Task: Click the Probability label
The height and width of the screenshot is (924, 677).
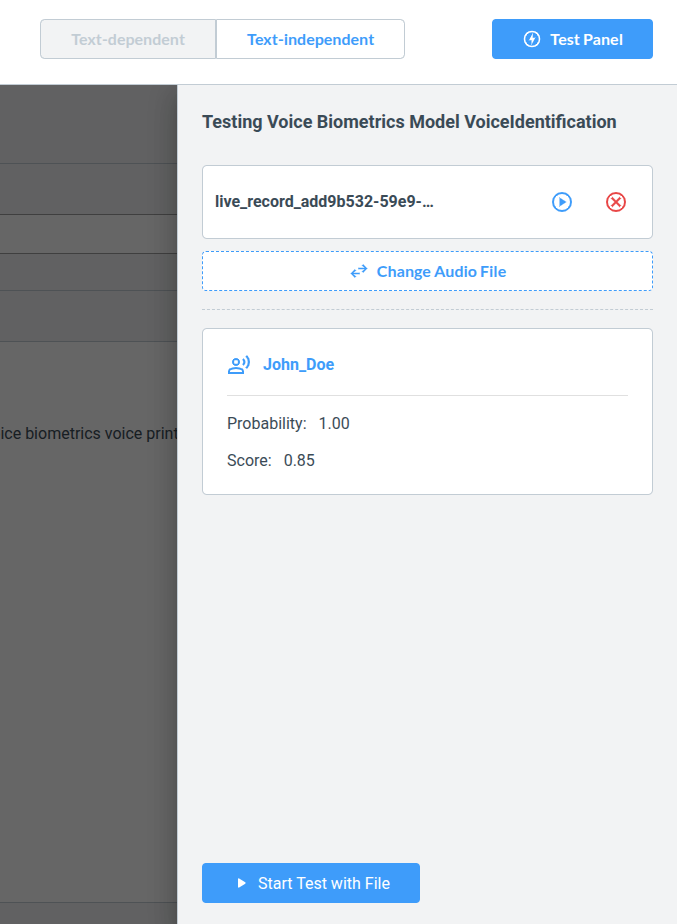Action: [x=266, y=424]
